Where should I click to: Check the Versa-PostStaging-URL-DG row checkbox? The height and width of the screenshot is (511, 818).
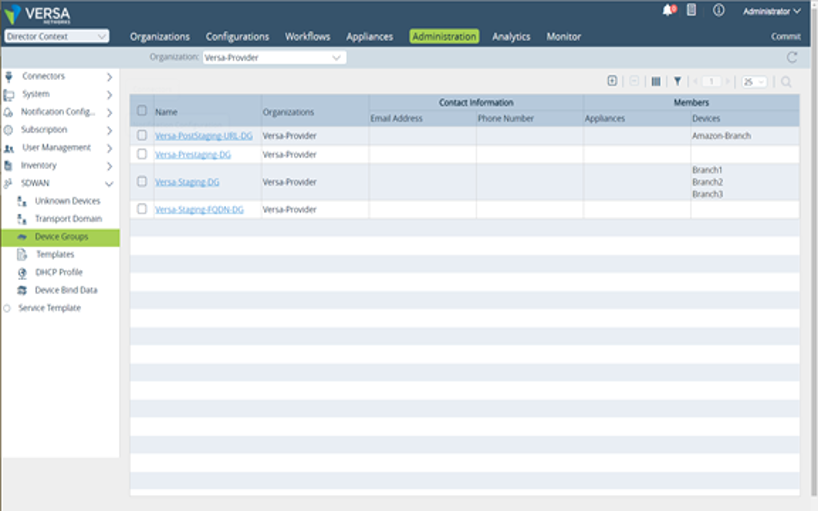pos(142,136)
